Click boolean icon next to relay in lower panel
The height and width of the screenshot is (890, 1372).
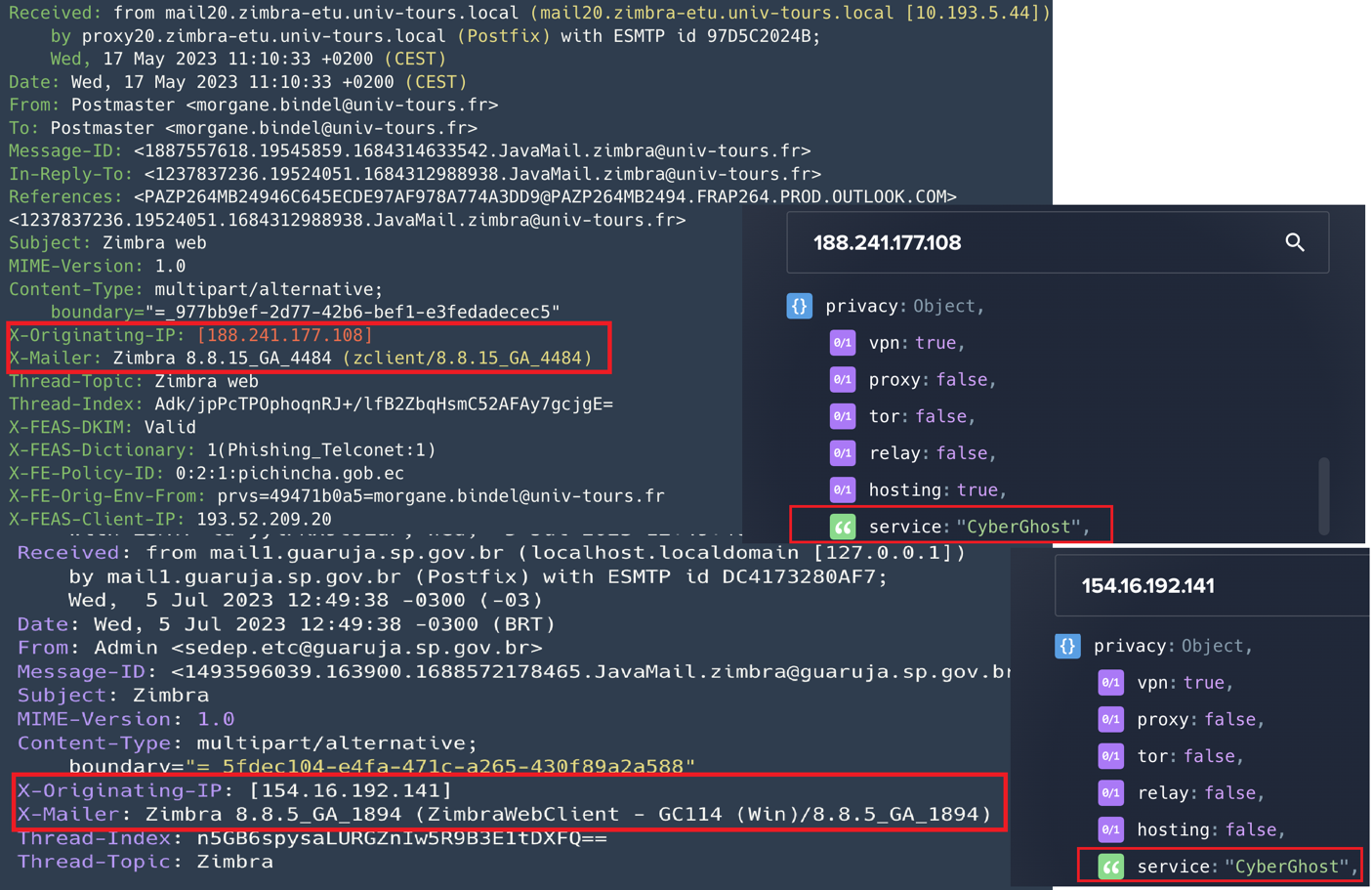(1110, 793)
